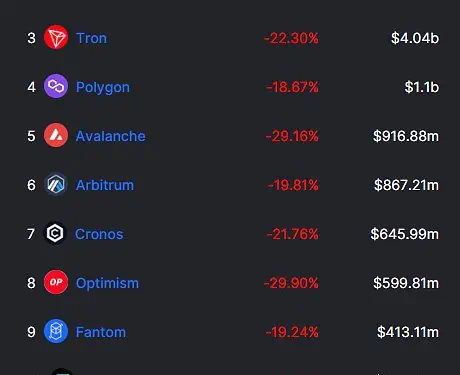Click the red Avalanche logo icon
460x375 pixels.
point(56,135)
